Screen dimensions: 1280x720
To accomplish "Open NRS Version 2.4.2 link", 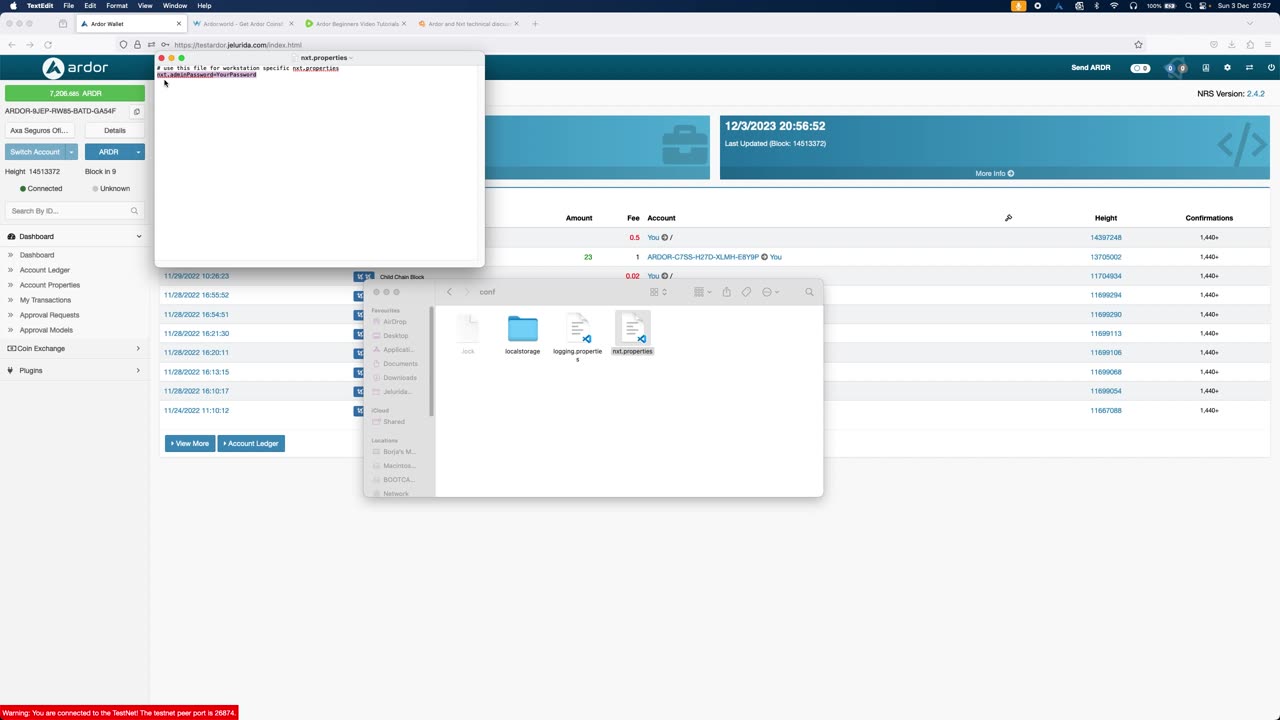I will pos(1255,94).
